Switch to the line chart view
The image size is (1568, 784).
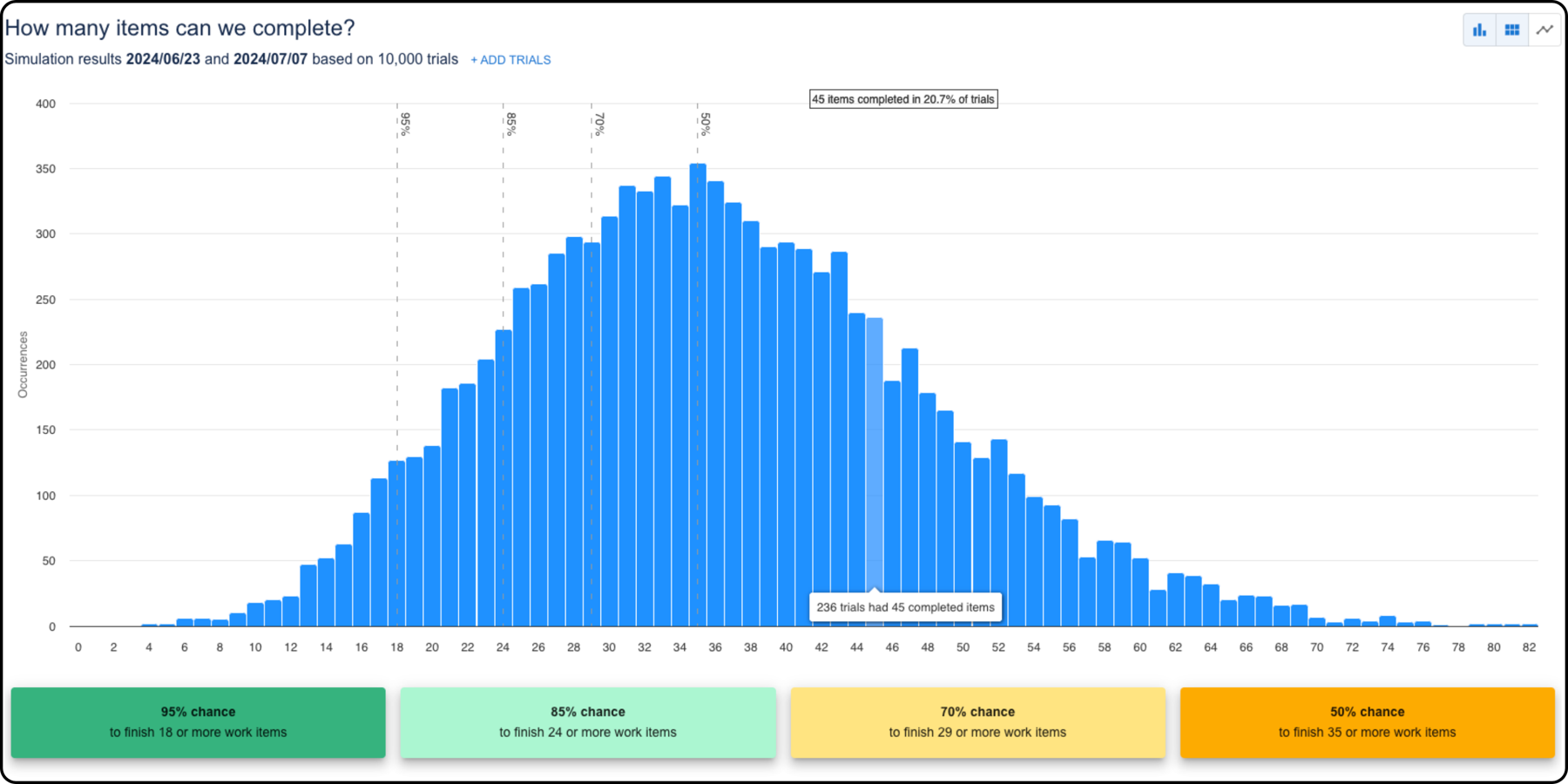1544,30
